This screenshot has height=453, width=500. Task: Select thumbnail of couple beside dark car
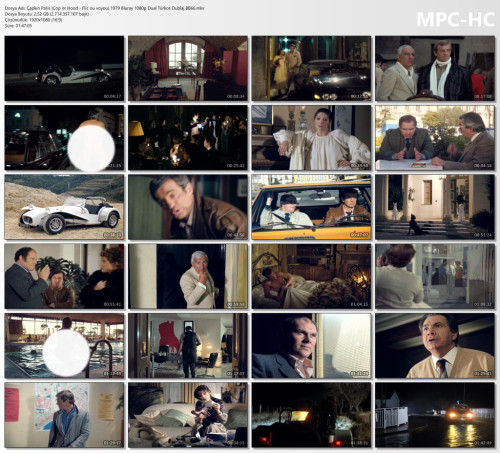pos(311,68)
